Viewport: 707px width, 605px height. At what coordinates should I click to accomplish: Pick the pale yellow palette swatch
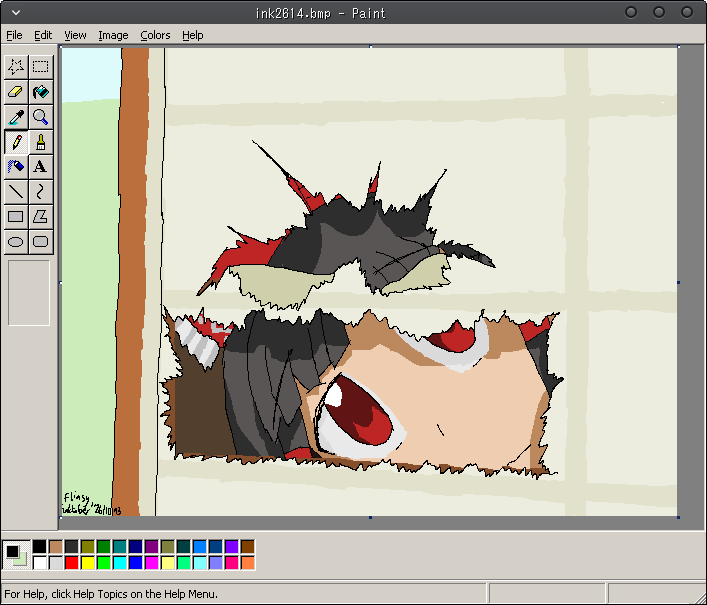coord(168,563)
